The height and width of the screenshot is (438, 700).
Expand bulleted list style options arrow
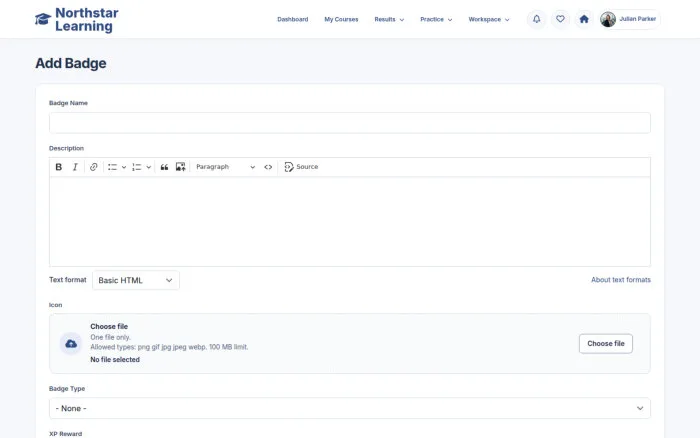click(124, 167)
